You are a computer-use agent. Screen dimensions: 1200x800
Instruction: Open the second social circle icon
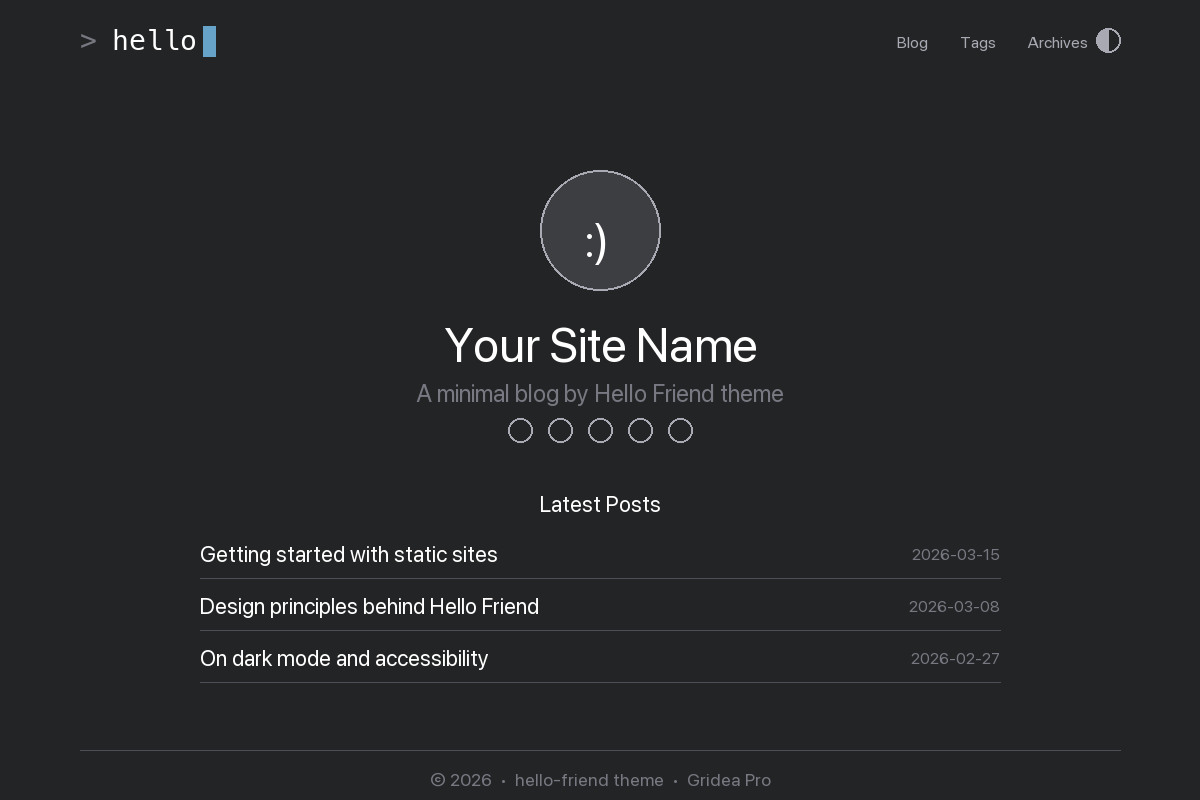(560, 430)
